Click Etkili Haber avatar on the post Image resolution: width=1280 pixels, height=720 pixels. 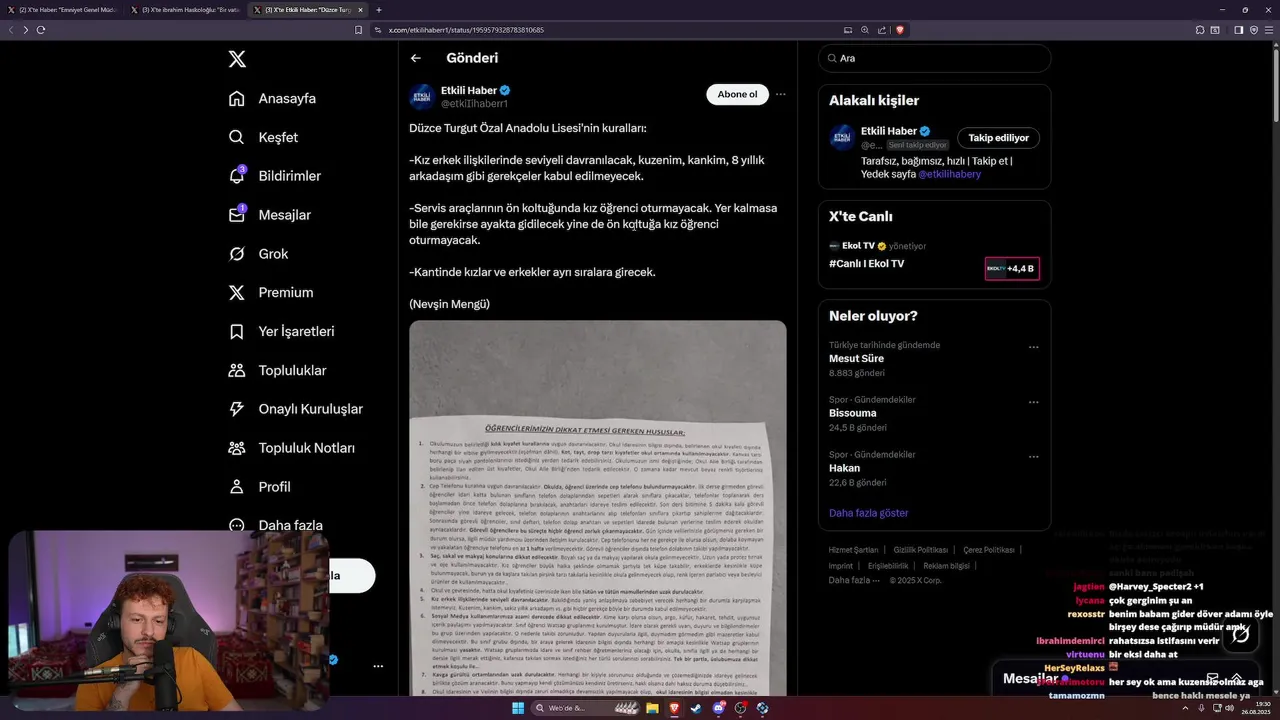(x=422, y=96)
